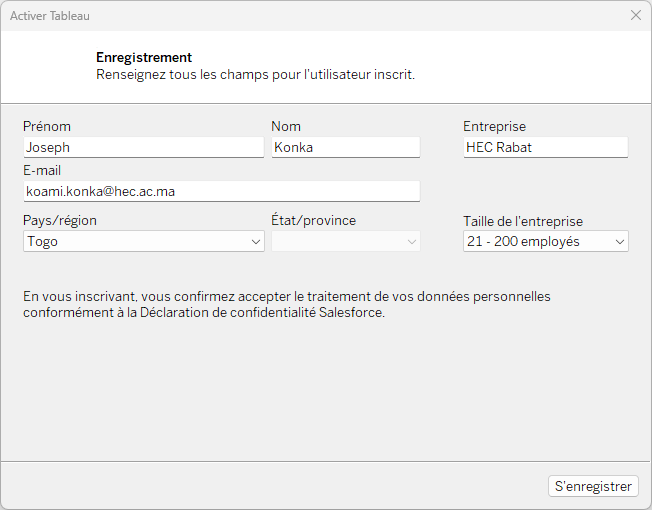The image size is (652, 510).
Task: Open the 21 - 200 employés dropdown
Action: tap(546, 241)
